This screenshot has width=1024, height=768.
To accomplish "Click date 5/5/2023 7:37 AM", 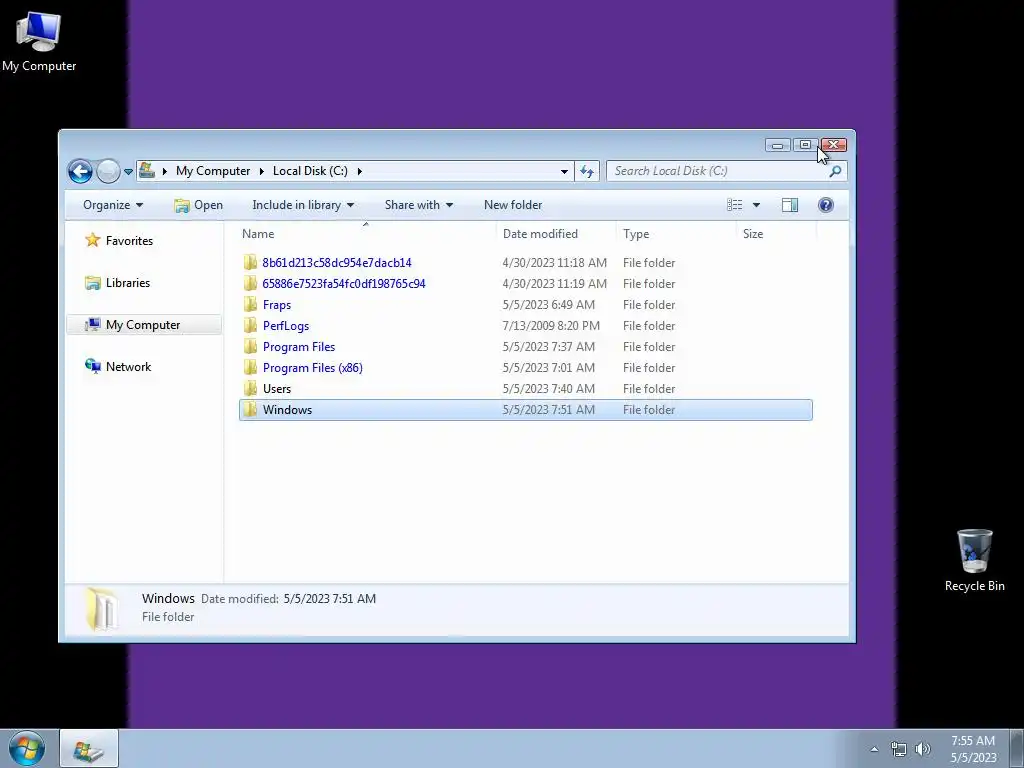I will pyautogui.click(x=549, y=347).
